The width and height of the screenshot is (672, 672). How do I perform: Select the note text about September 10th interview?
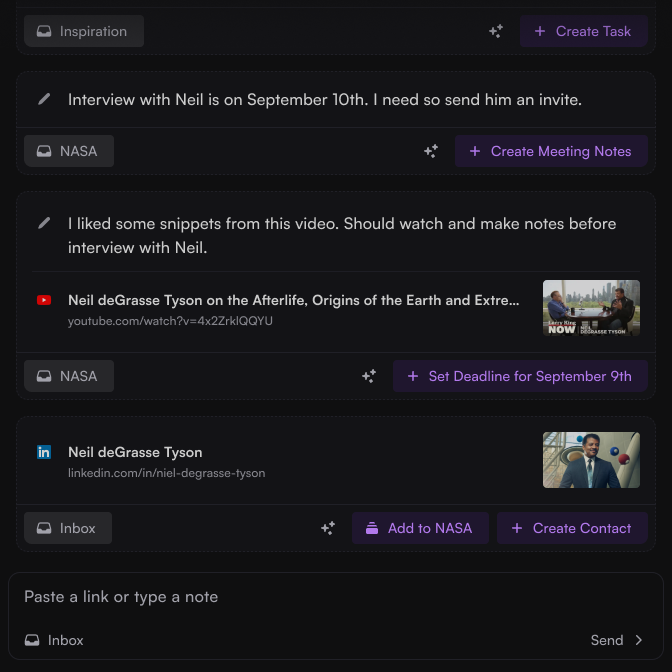pyautogui.click(x=324, y=99)
